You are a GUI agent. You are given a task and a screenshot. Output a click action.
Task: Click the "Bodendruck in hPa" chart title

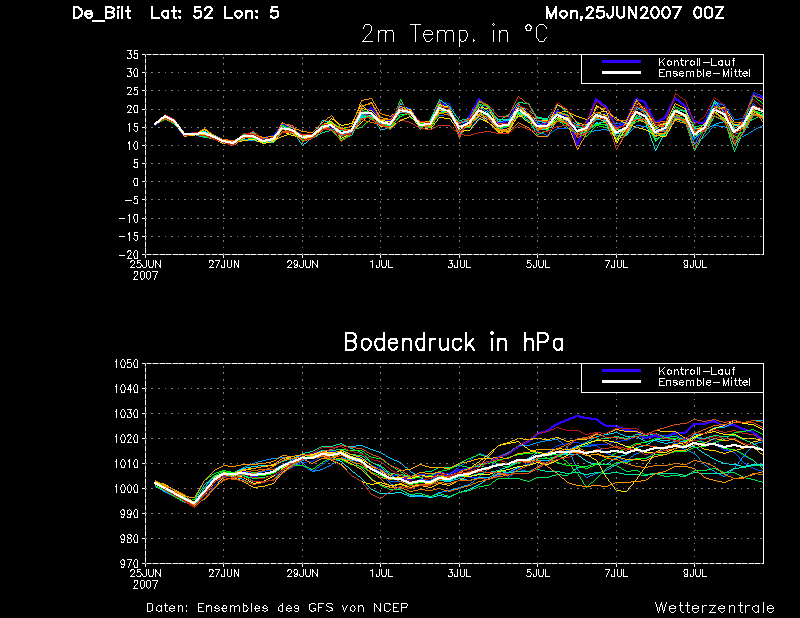(x=453, y=342)
